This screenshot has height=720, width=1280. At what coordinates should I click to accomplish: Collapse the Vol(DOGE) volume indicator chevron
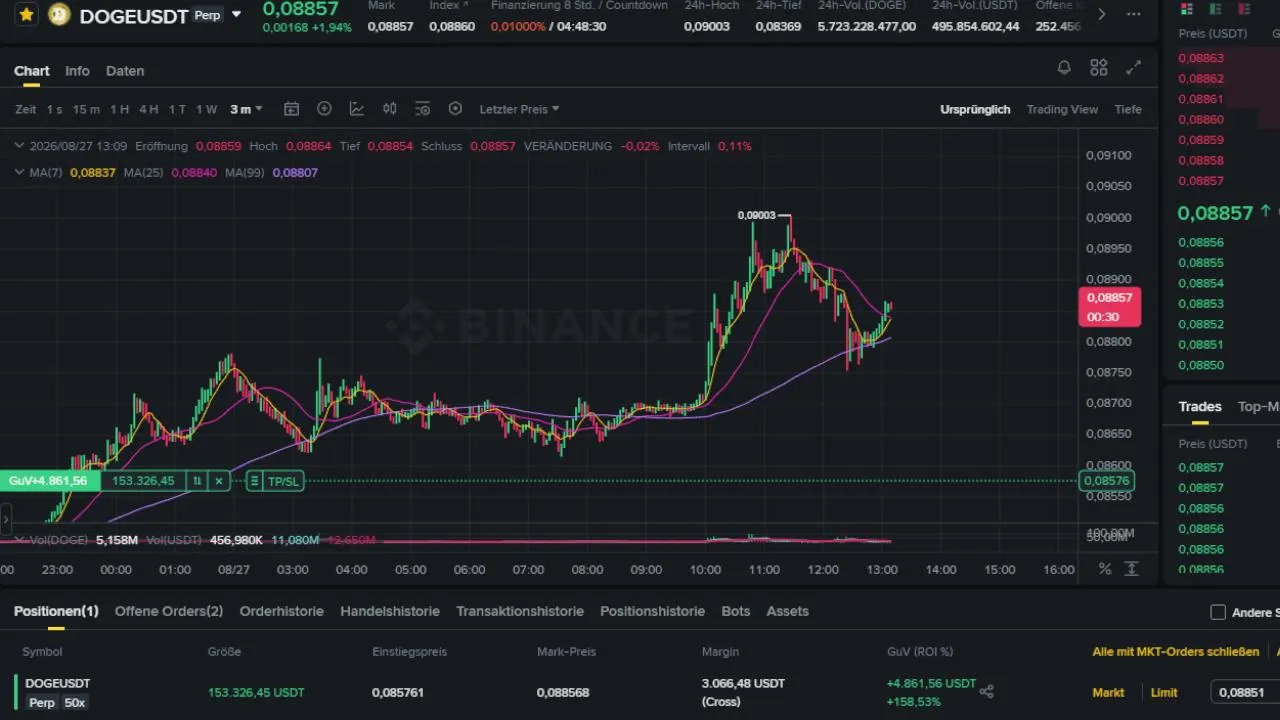coord(20,540)
